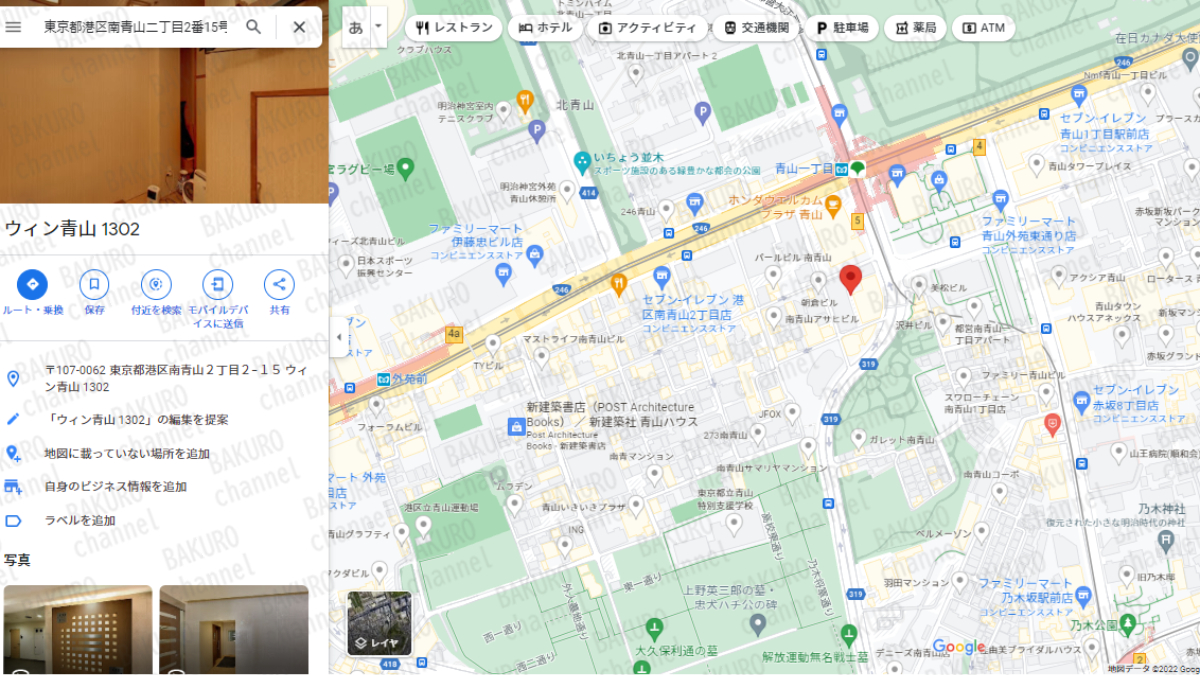Select the レストラン category chip
Viewport: 1200px width, 675px height.
454,28
